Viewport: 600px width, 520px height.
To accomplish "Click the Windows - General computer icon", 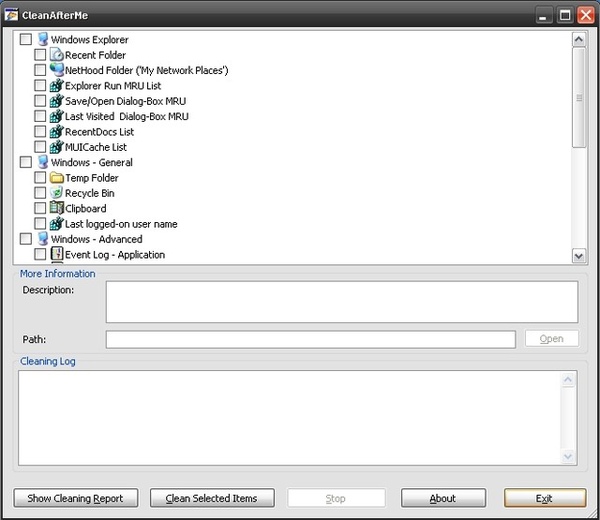I will [43, 162].
